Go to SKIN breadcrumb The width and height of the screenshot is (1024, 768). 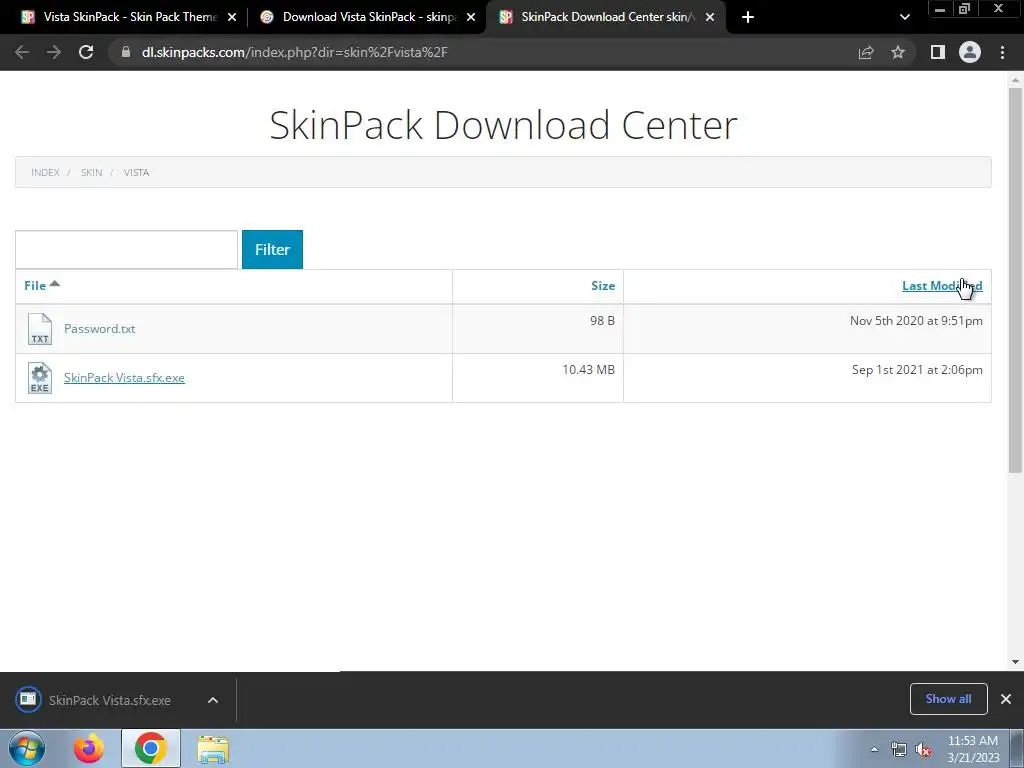pos(91,172)
